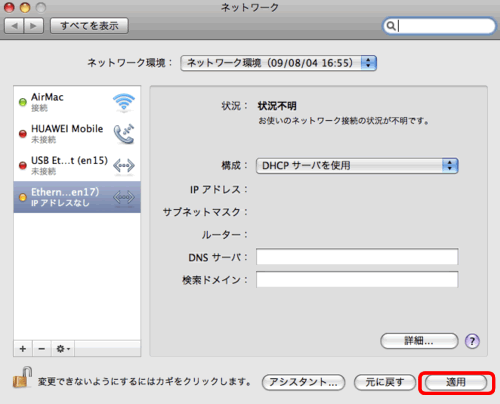Click the すべてを表示 button
Viewport: 500px width, 404px height.
(89, 26)
